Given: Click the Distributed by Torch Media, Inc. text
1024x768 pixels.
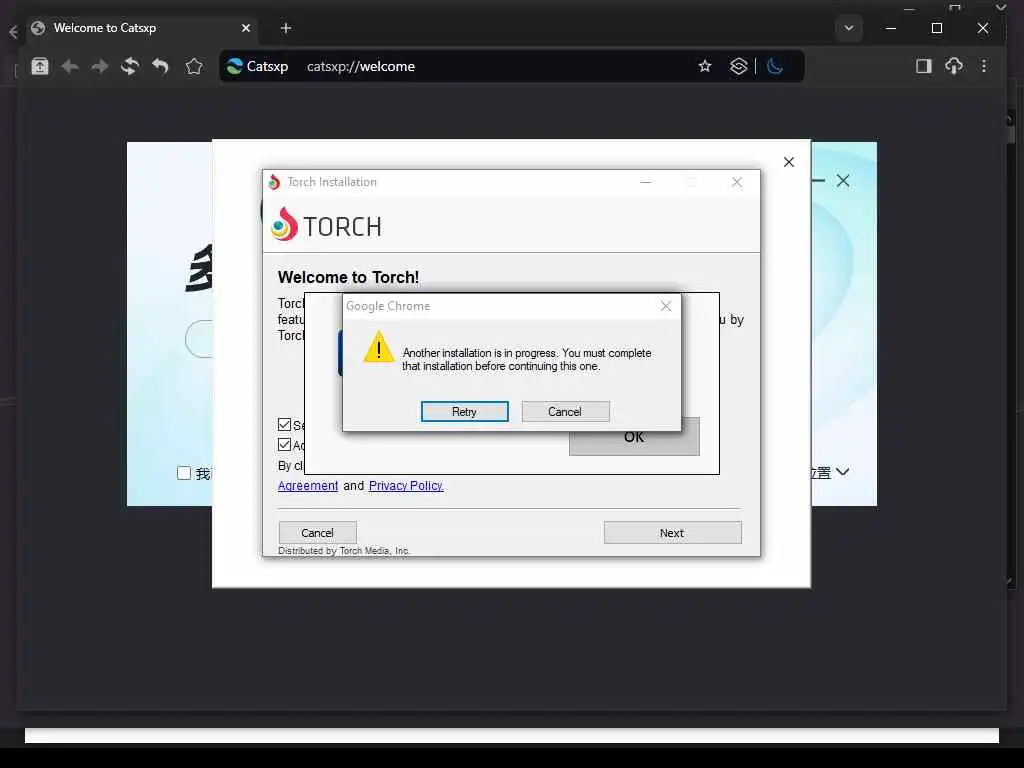Looking at the screenshot, I should pos(344,551).
